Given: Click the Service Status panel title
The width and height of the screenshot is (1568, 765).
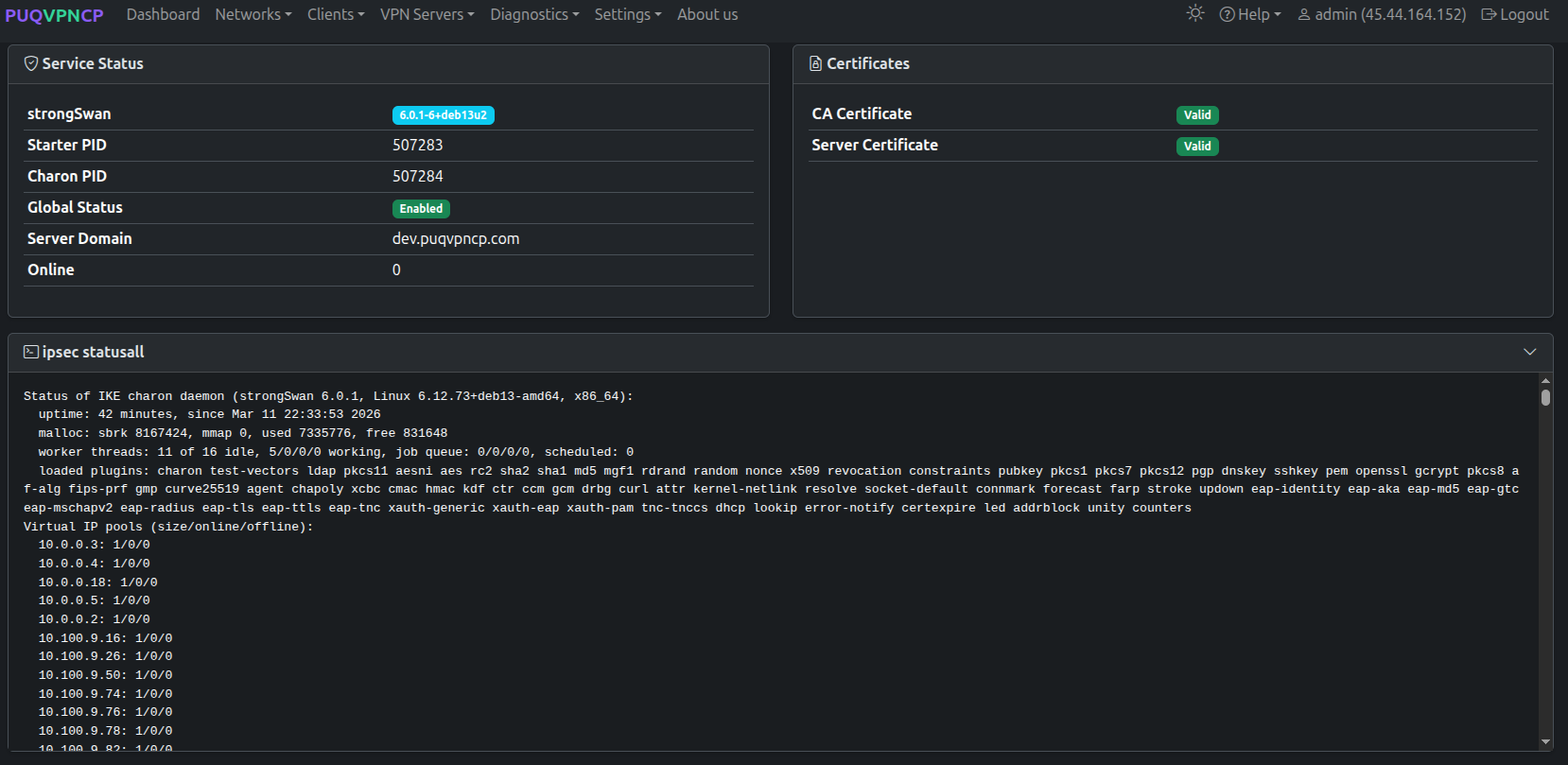Looking at the screenshot, I should click(93, 63).
